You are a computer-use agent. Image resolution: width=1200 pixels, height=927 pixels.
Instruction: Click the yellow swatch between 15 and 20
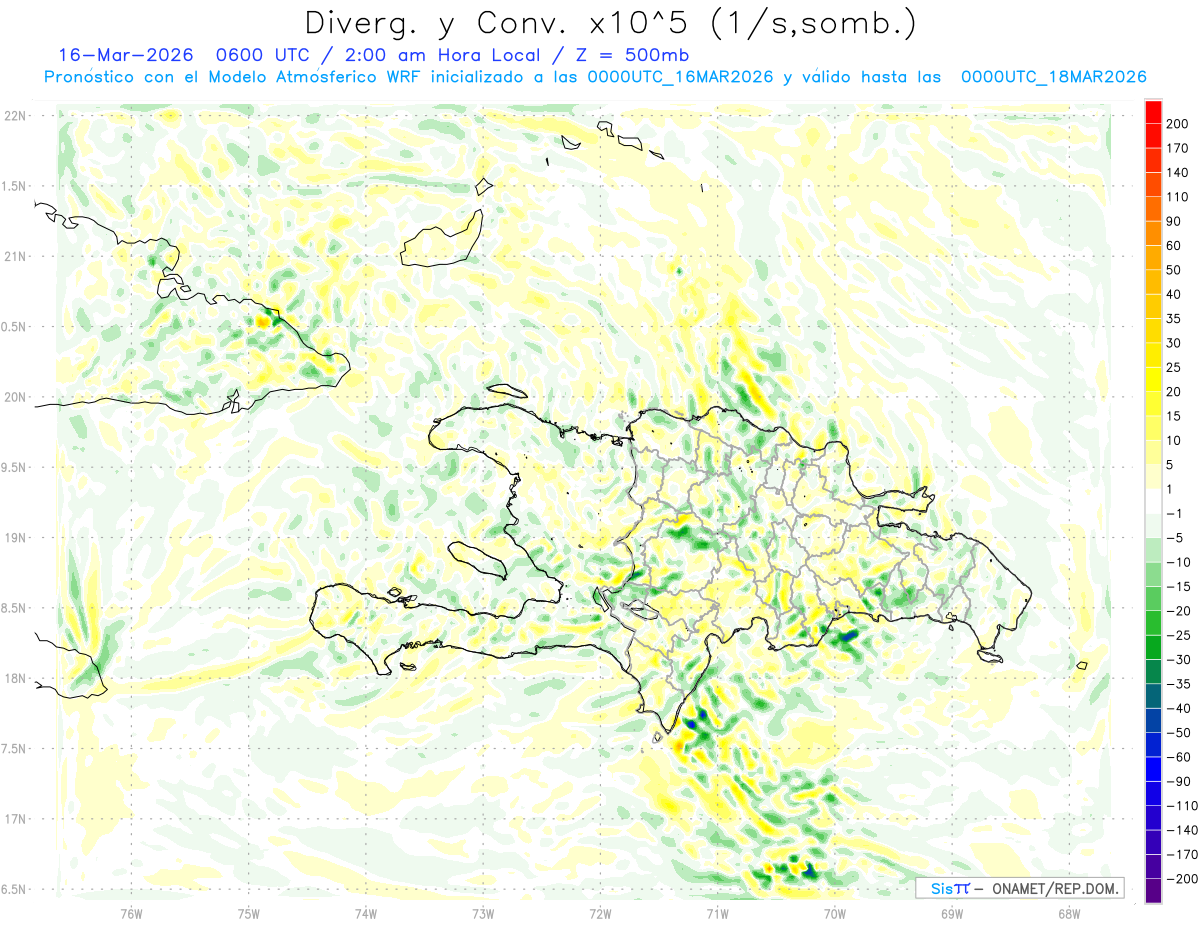click(x=1153, y=404)
